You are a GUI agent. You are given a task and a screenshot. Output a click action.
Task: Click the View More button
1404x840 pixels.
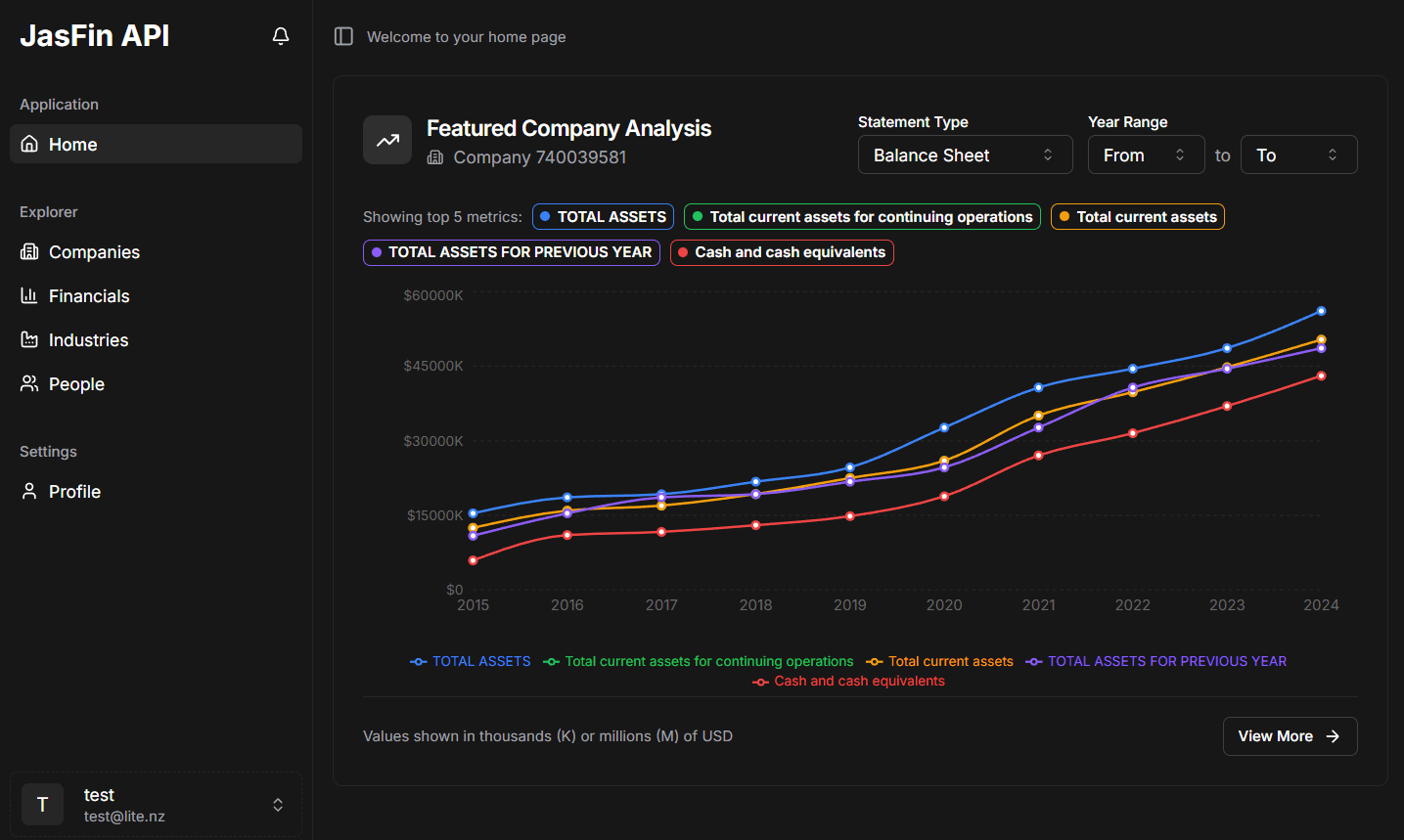[1289, 736]
